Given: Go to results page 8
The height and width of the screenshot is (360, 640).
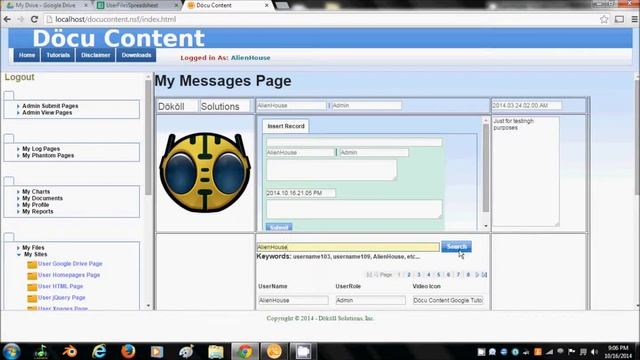Looking at the screenshot, I should [468, 275].
